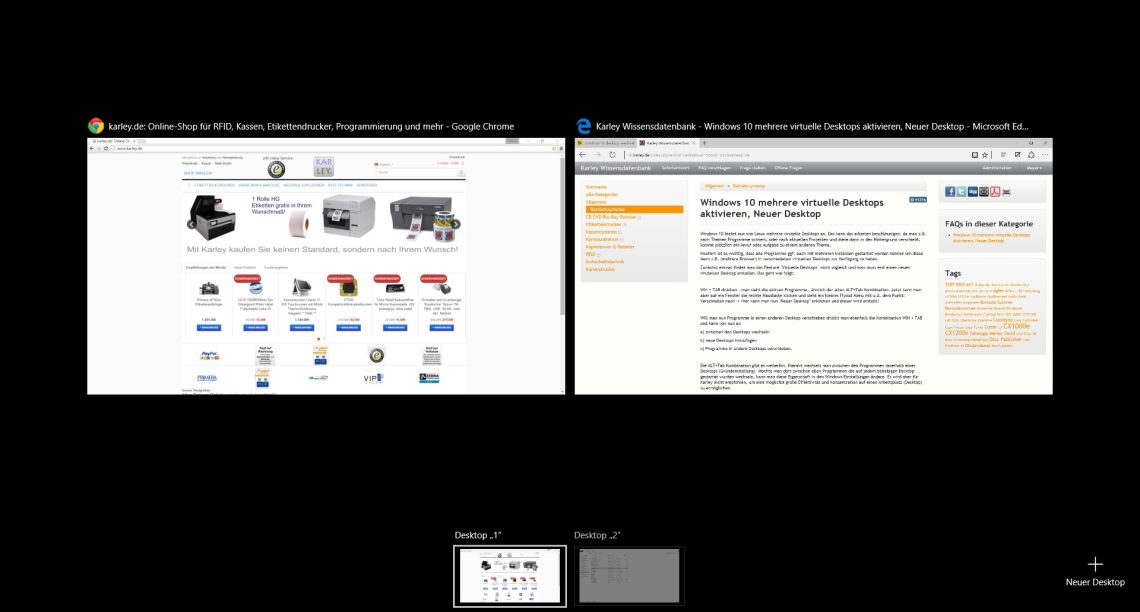1140x612 pixels.
Task: Select the "Karley Wissensdatenbank" tab in the Edge window
Action: tap(667, 143)
